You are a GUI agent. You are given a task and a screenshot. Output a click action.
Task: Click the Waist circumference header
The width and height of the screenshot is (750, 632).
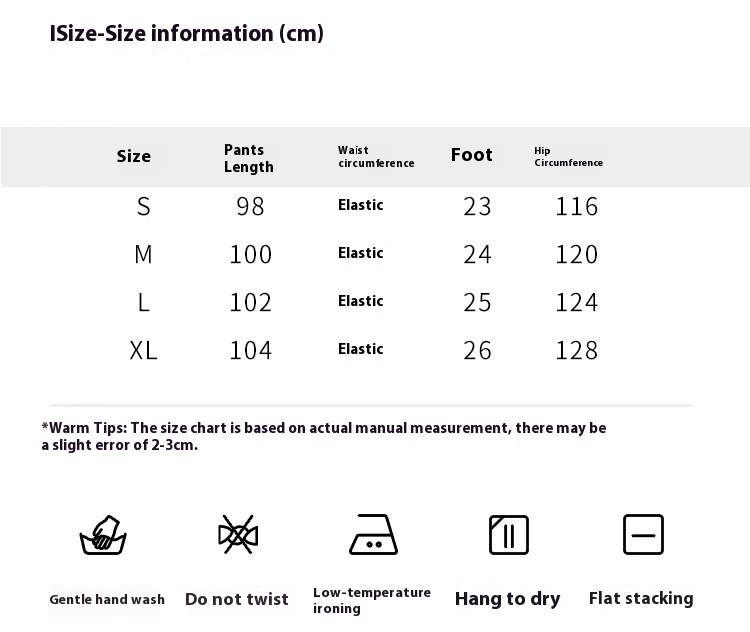[376, 157]
